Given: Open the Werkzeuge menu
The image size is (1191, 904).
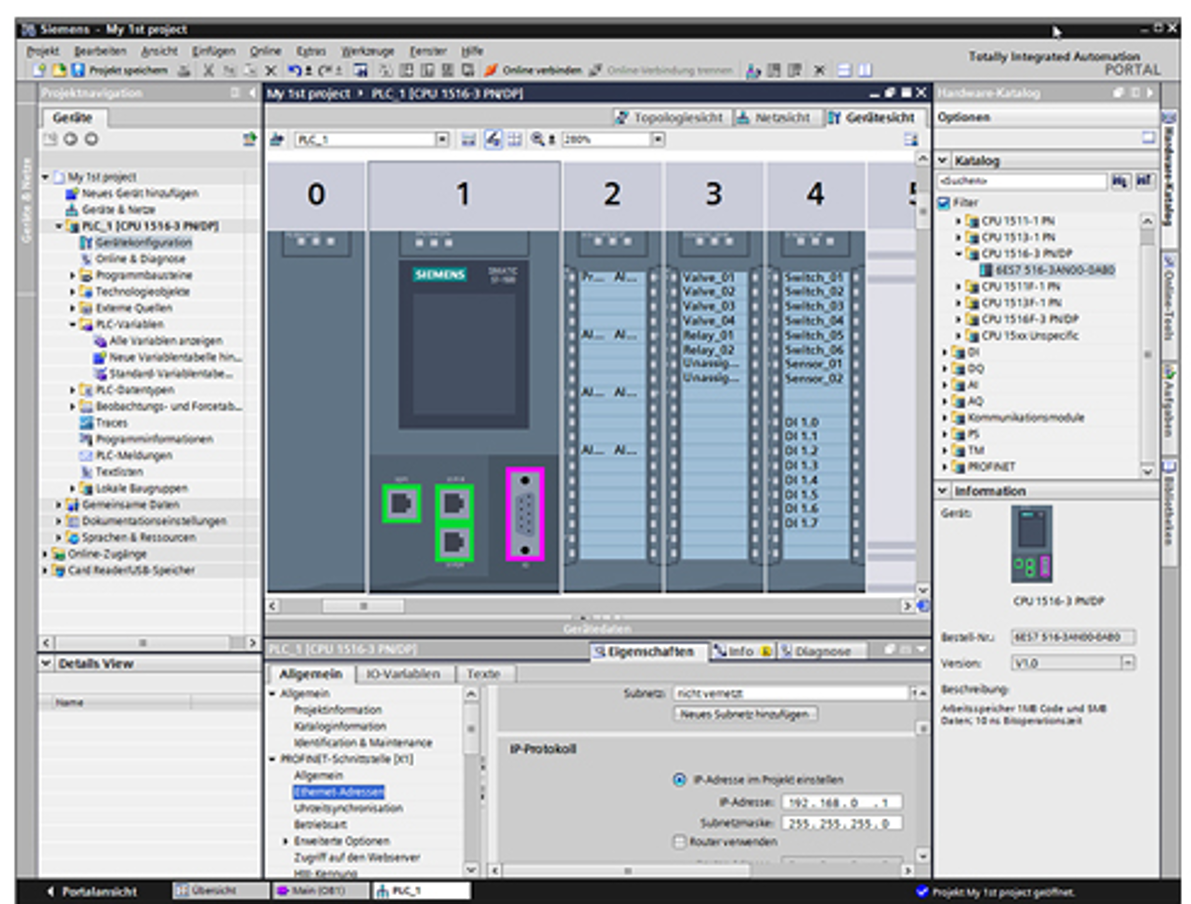Looking at the screenshot, I should point(368,51).
